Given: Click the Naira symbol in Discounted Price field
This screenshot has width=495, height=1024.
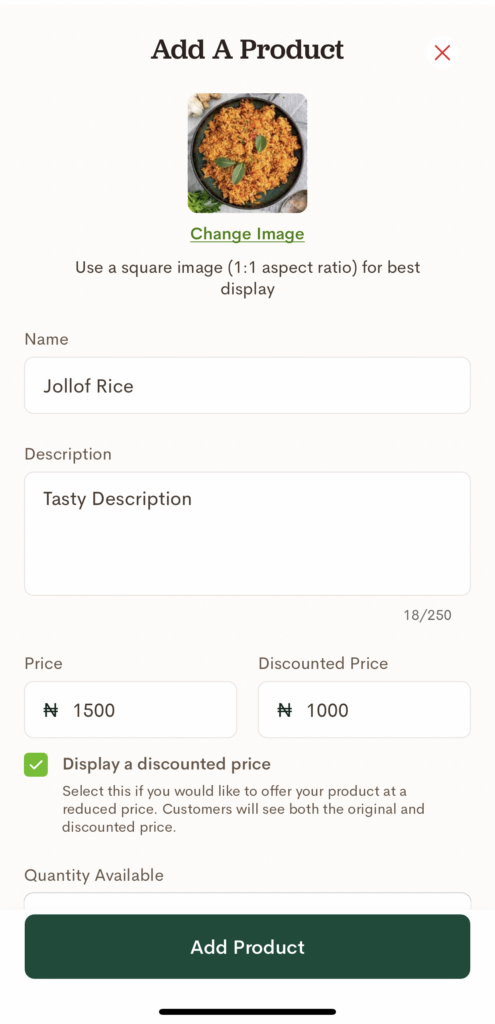Looking at the screenshot, I should [285, 710].
